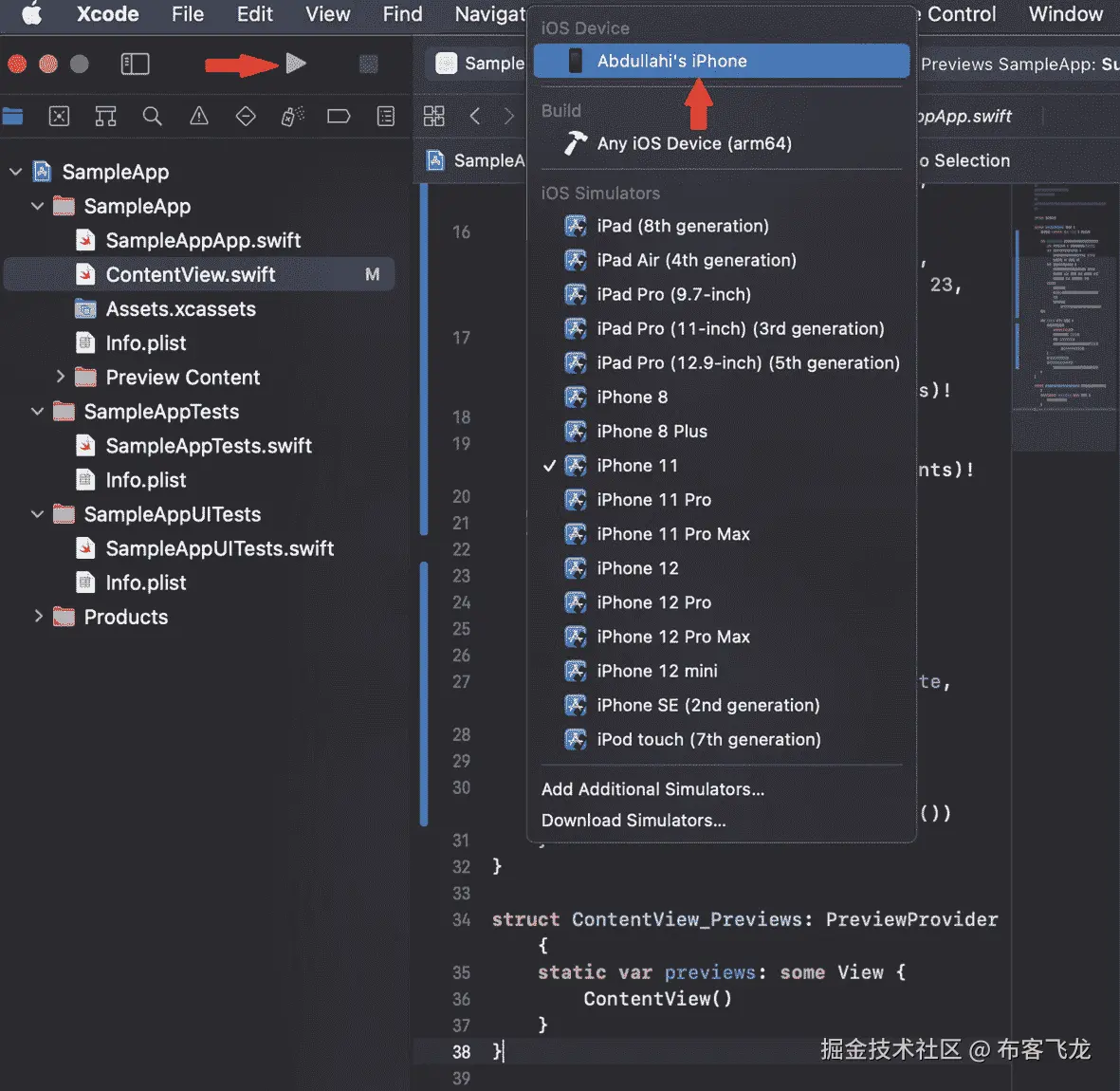Image resolution: width=1120 pixels, height=1091 pixels.
Task: Open the Project navigator folder icon
Action: (x=13, y=116)
